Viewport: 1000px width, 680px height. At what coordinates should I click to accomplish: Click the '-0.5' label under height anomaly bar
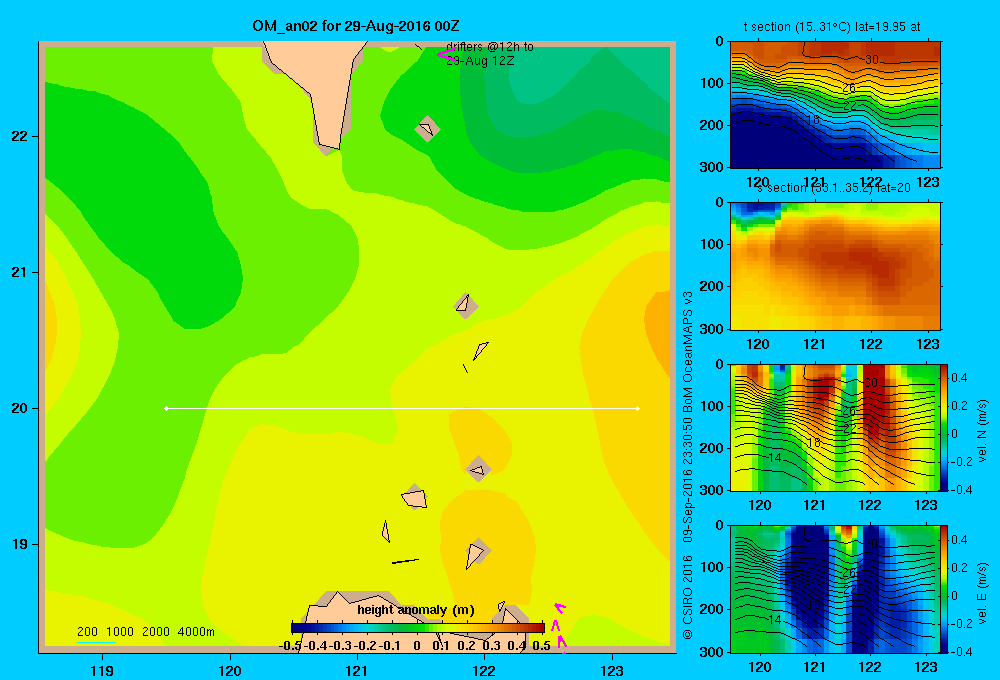(290, 645)
